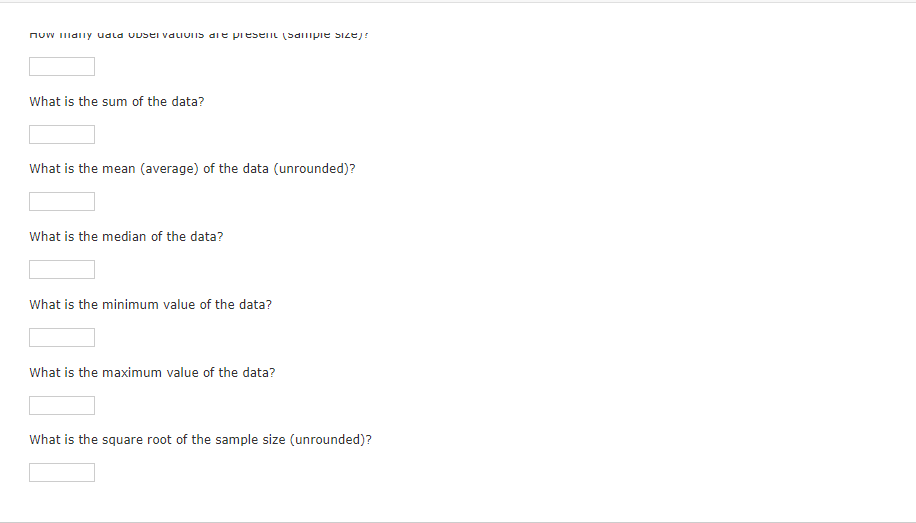The height and width of the screenshot is (523, 916).
Task: Click the word 'maximum' in the question
Action: [132, 373]
